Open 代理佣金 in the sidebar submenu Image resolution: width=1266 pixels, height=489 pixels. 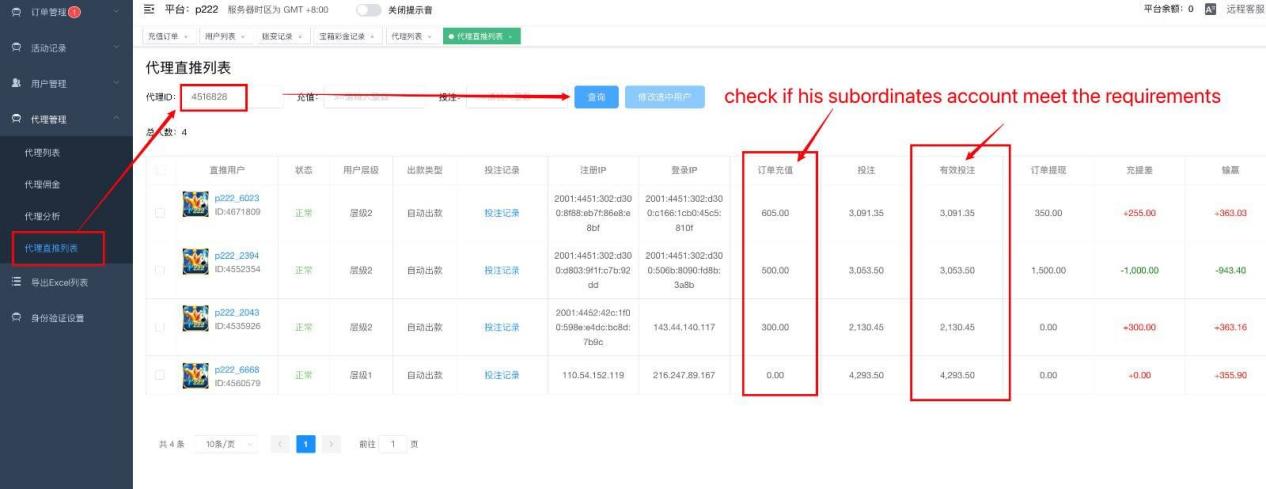[42, 184]
